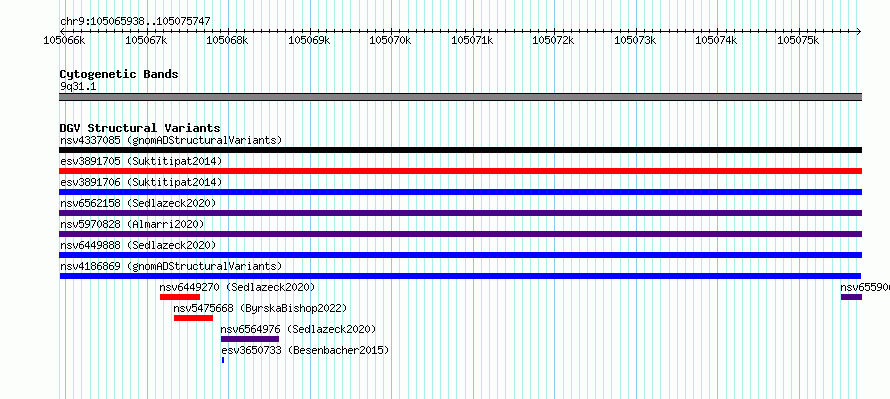Open the nsv5970828 Almarri2020 label

coord(132,224)
